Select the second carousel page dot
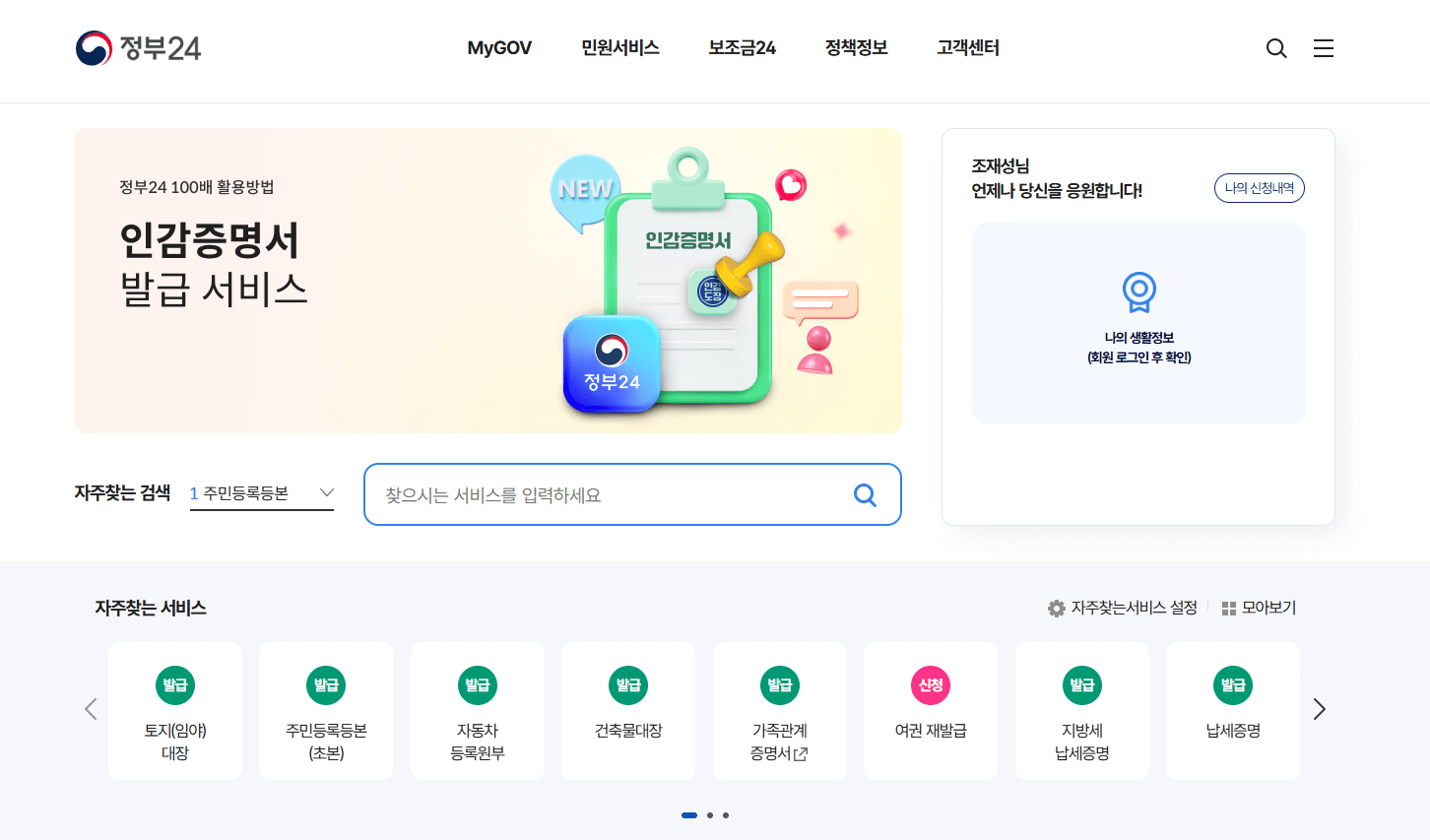Viewport: 1430px width, 840px height. (x=710, y=815)
